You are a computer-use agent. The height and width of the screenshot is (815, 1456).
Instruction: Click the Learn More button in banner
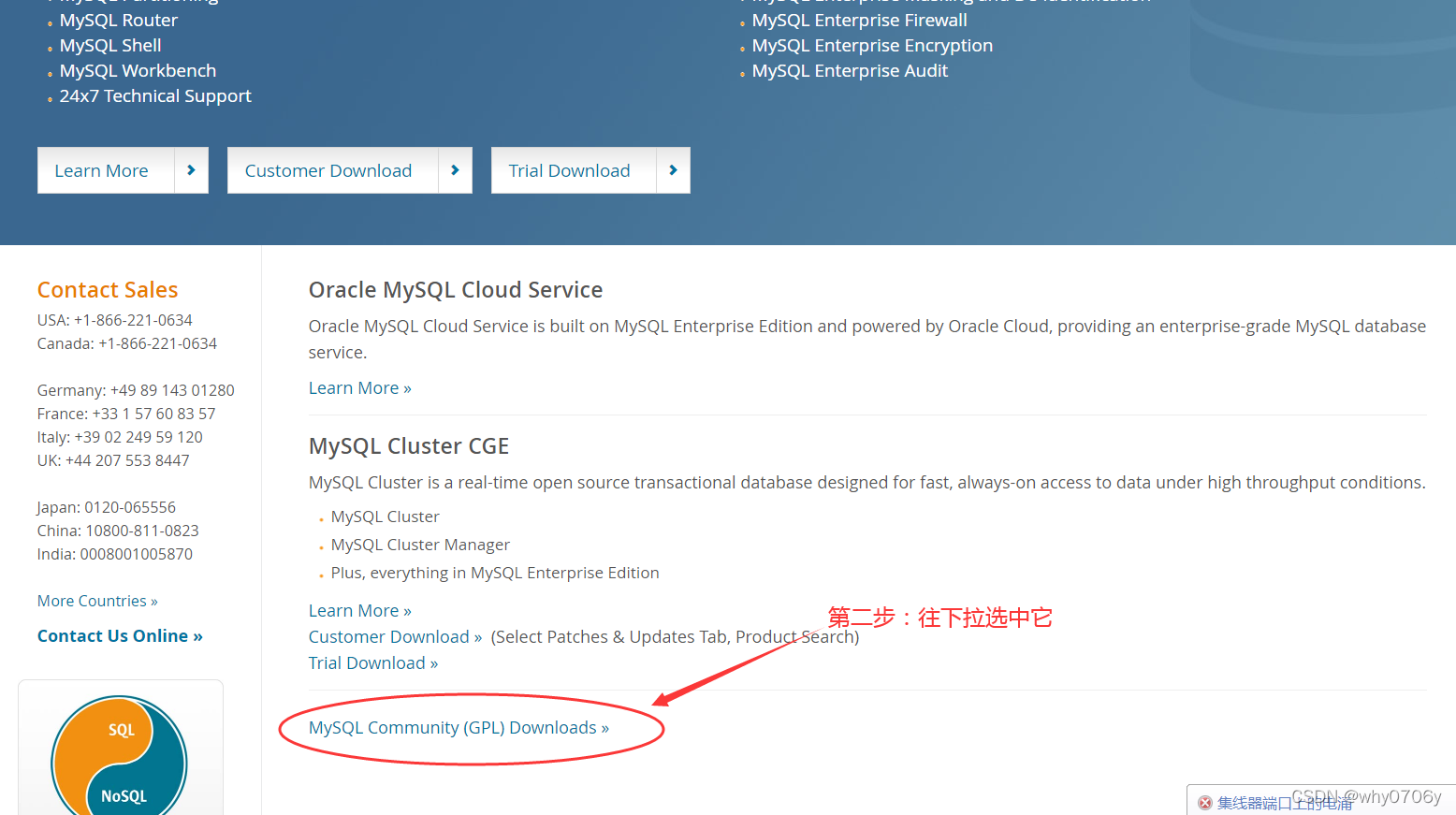(x=106, y=170)
